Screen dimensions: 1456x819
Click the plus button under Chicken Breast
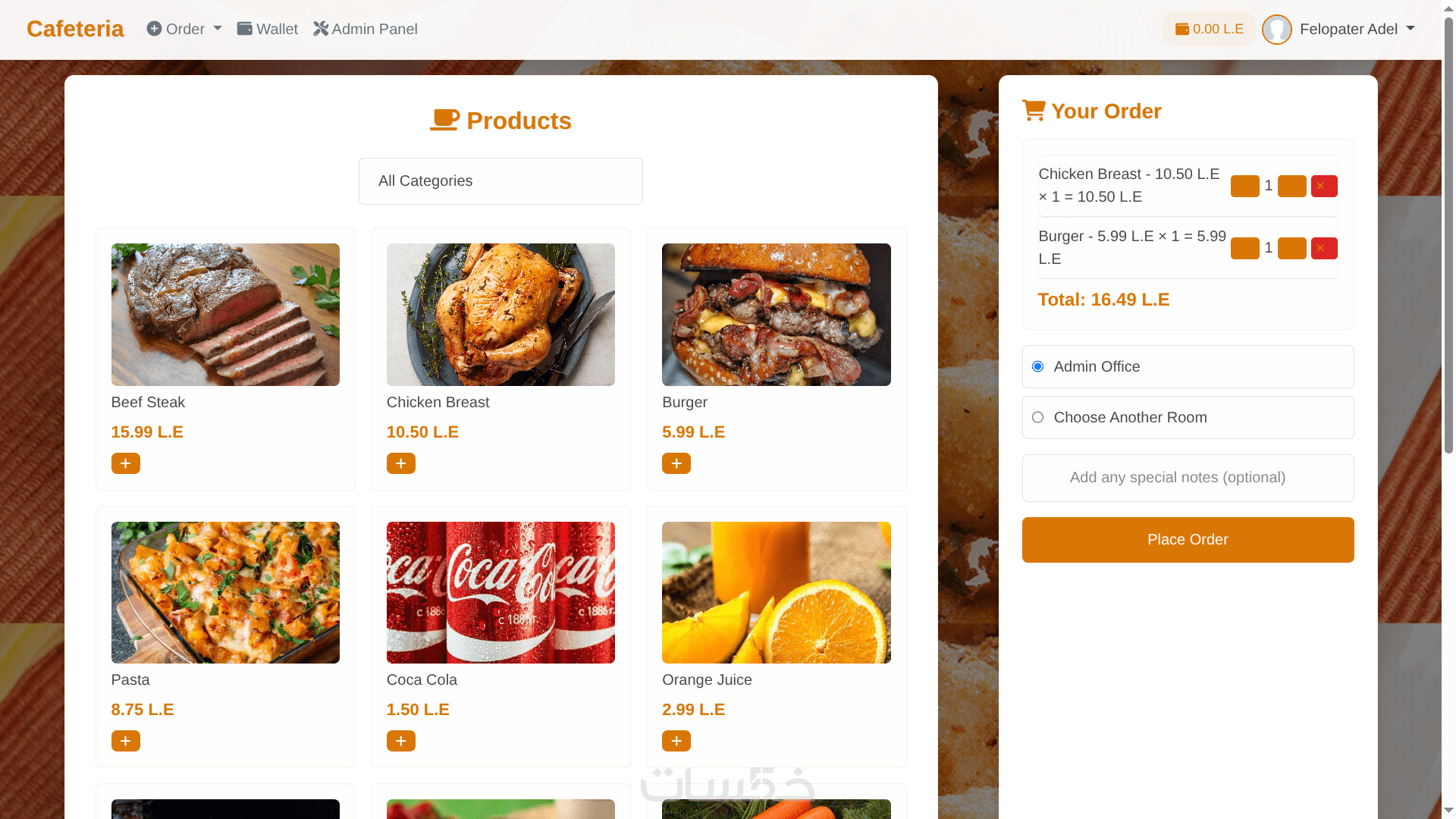point(401,463)
